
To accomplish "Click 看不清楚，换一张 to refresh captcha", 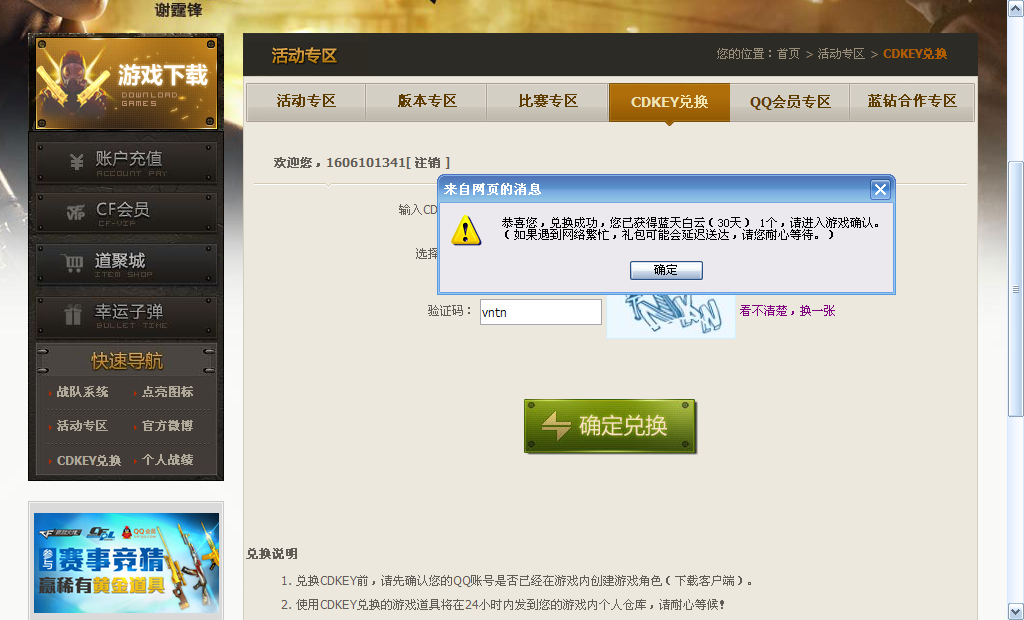I will (x=787, y=311).
